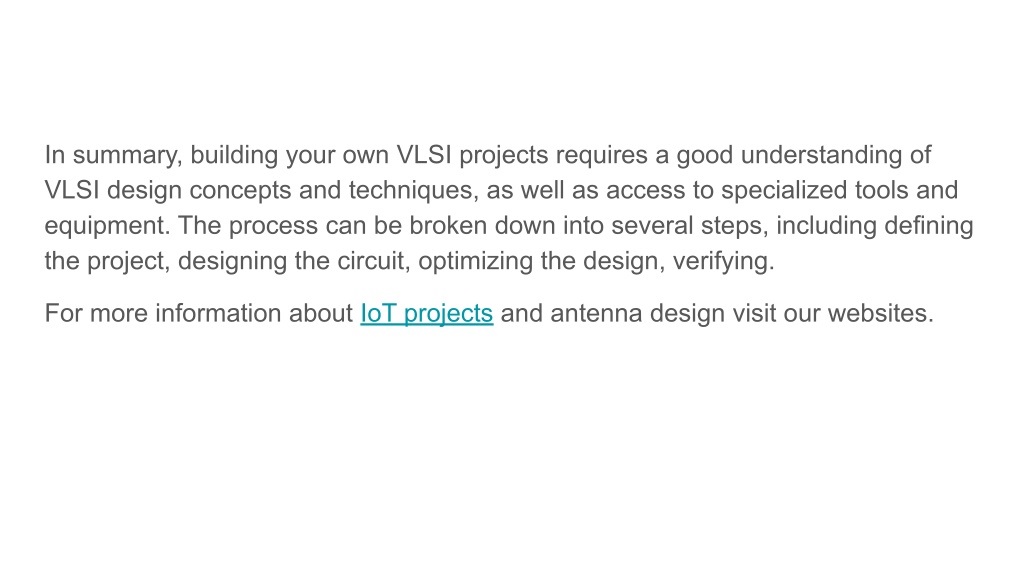The width and height of the screenshot is (1024, 576).
Task: Place cursor on the word "techniques"
Action: pyautogui.click(x=413, y=191)
